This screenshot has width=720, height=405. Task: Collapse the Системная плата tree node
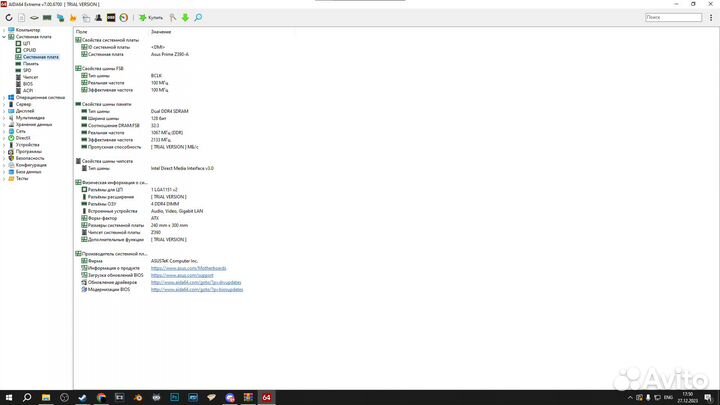pyautogui.click(x=4, y=37)
